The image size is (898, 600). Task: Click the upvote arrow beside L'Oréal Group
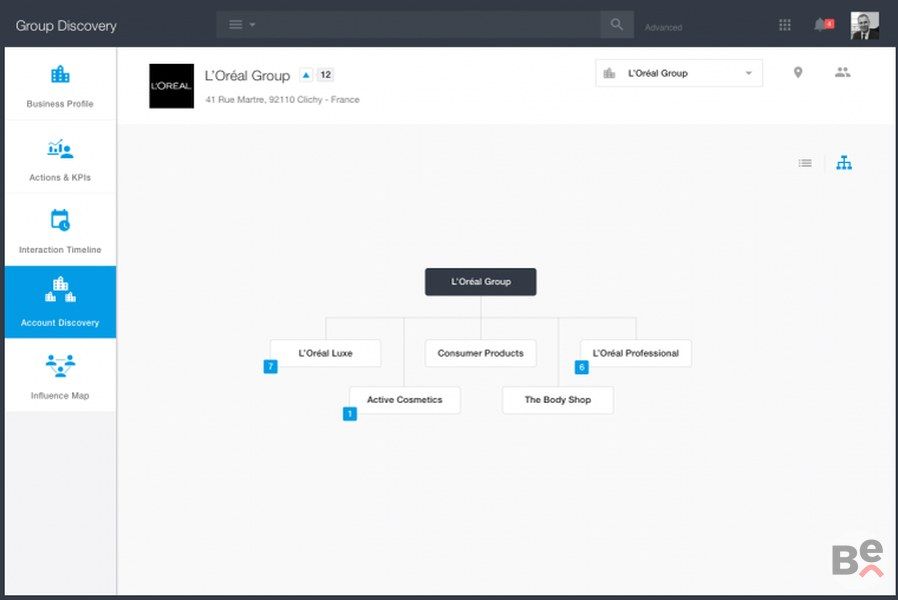306,75
